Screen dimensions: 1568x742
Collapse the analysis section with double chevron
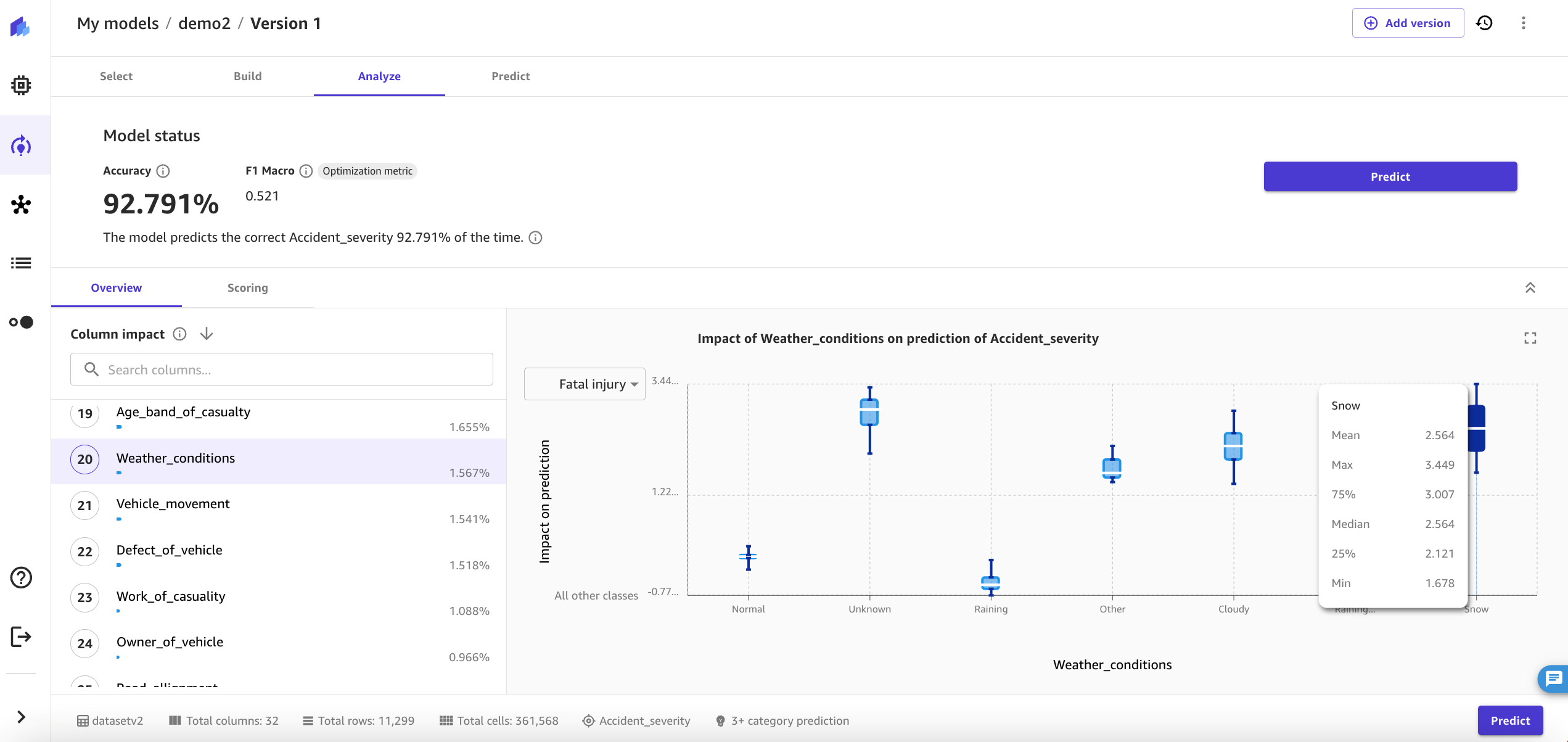point(1530,288)
